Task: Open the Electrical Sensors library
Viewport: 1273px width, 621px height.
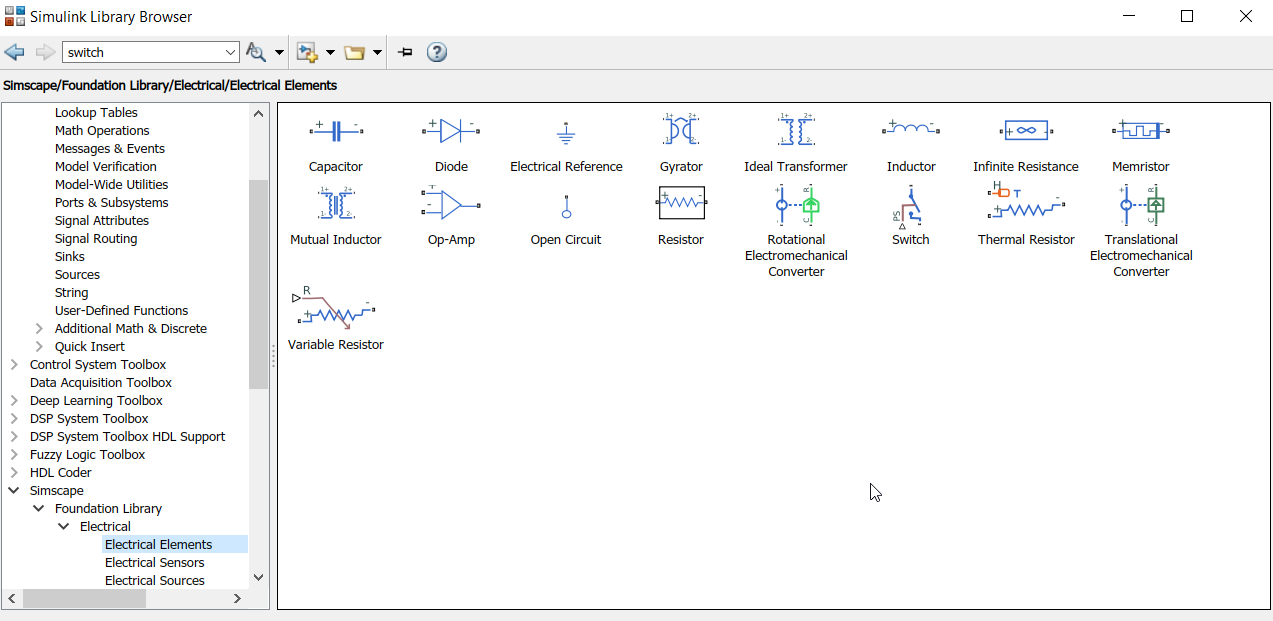Action: coord(155,562)
